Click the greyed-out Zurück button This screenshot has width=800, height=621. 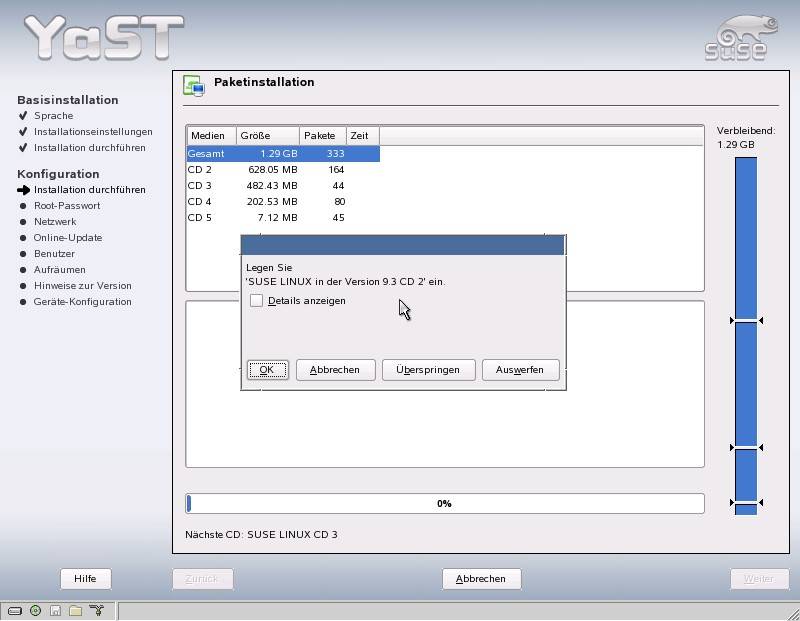[202, 579]
